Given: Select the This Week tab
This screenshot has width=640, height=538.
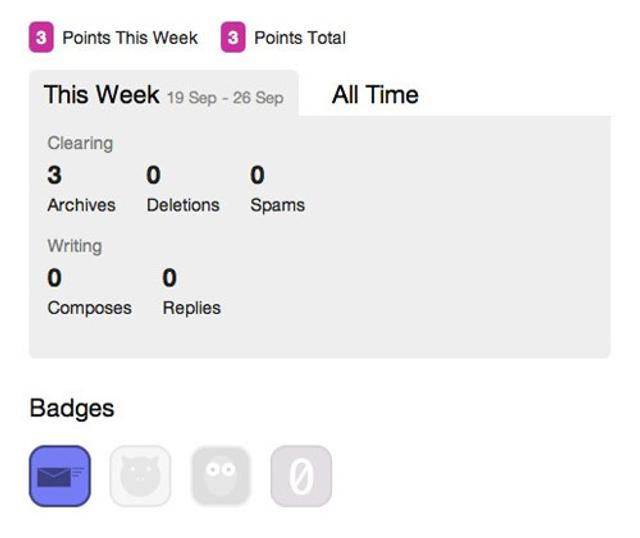Looking at the screenshot, I should (101, 95).
